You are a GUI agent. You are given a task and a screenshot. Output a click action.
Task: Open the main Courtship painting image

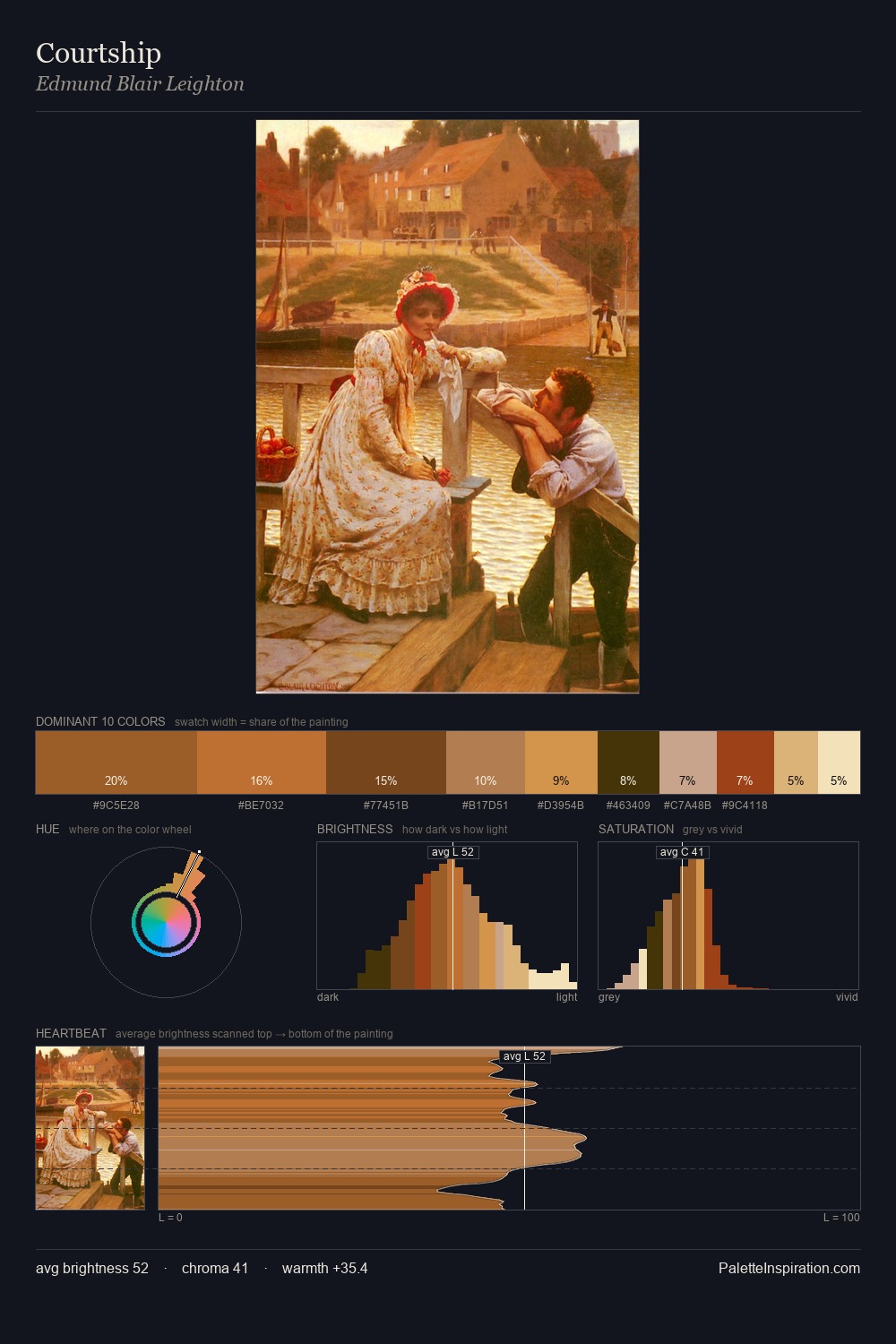(x=447, y=407)
